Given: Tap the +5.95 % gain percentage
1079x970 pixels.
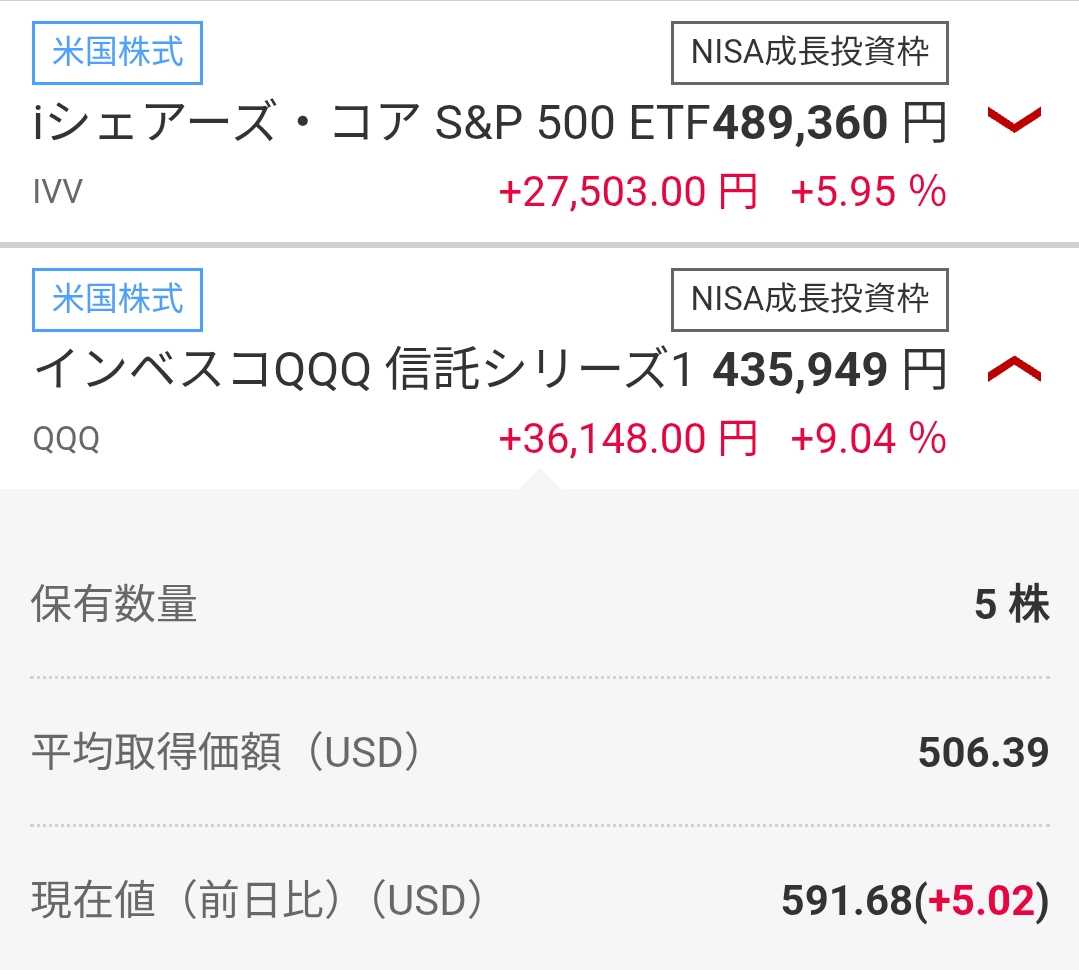Looking at the screenshot, I should pyautogui.click(x=868, y=192).
